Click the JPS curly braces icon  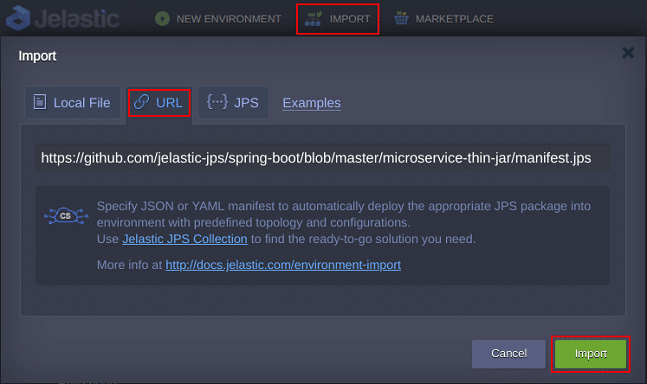217,101
